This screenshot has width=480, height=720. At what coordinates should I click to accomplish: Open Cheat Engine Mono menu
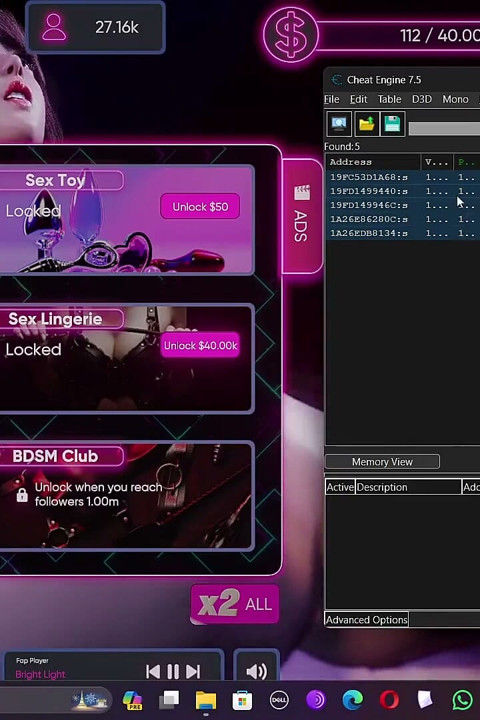(455, 99)
